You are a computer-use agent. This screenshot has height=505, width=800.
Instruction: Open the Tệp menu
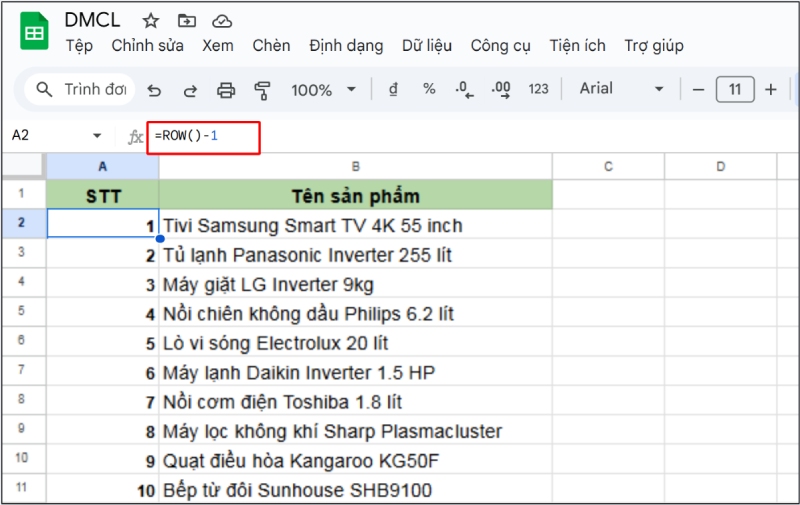click(x=79, y=46)
